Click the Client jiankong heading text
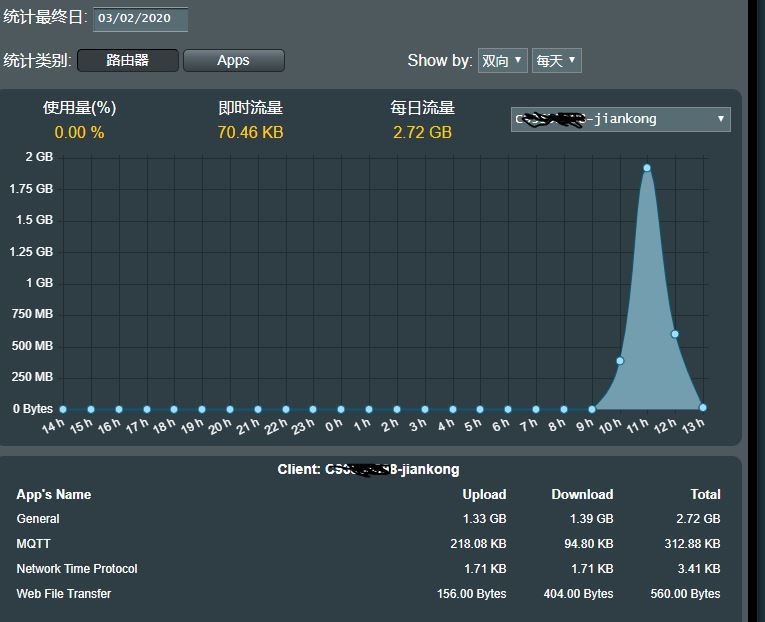This screenshot has height=622, width=765. click(368, 469)
